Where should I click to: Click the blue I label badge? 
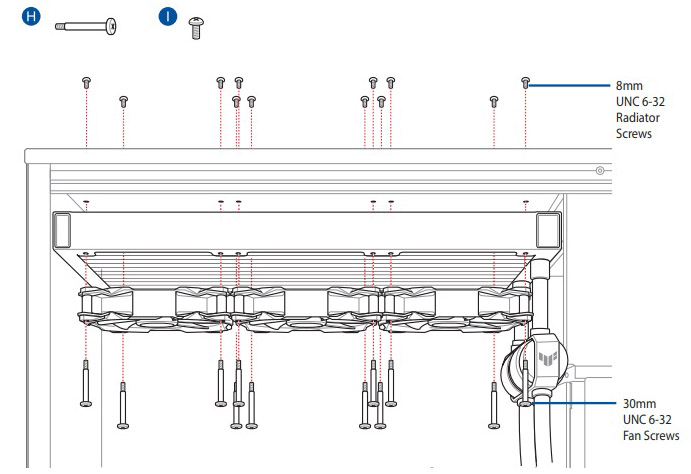coord(167,18)
